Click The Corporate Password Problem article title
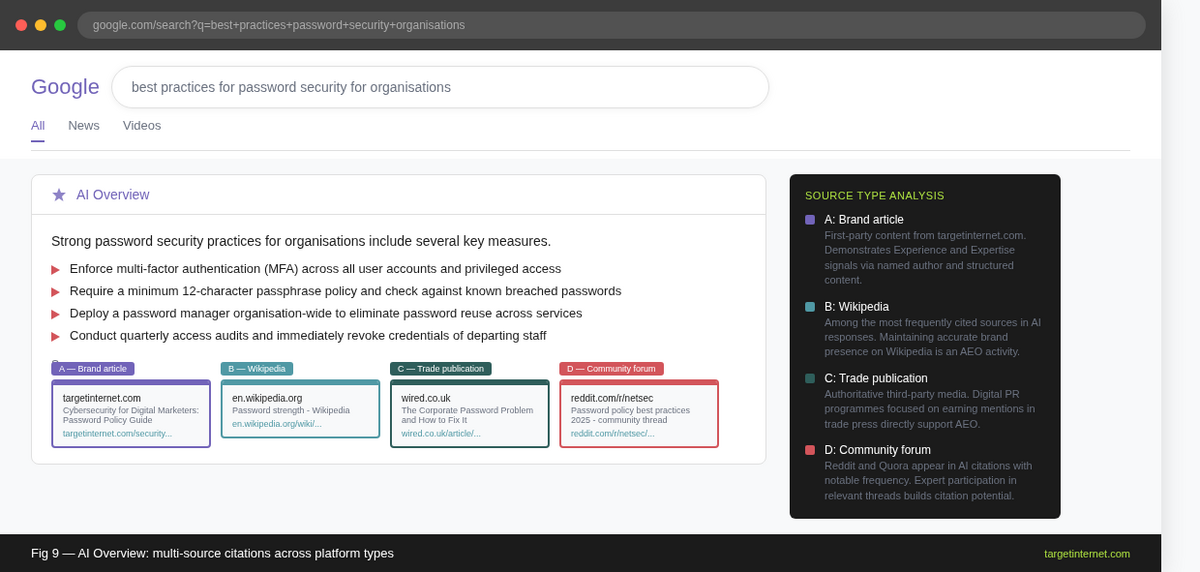 (467, 415)
